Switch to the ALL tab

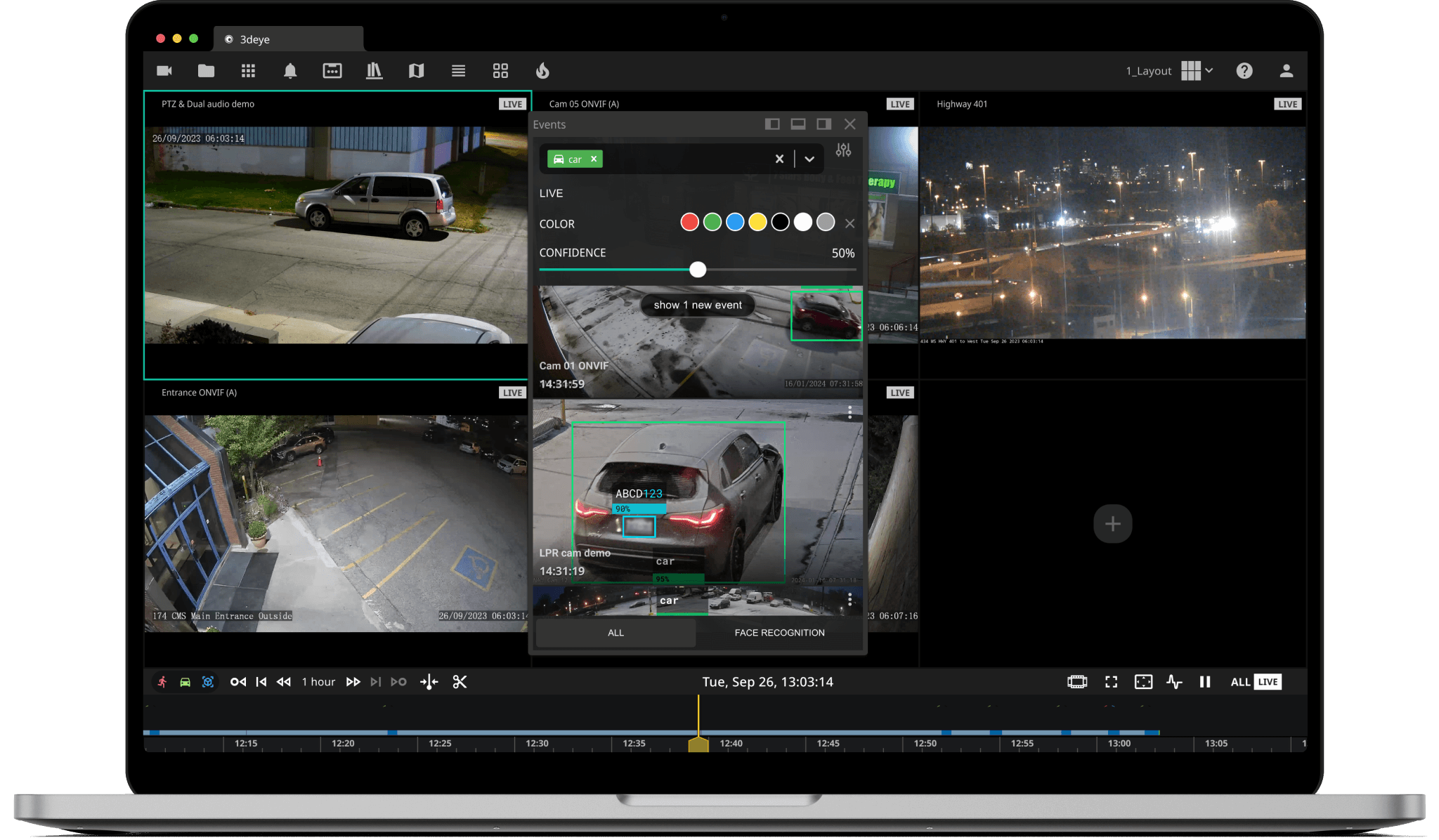[616, 633]
